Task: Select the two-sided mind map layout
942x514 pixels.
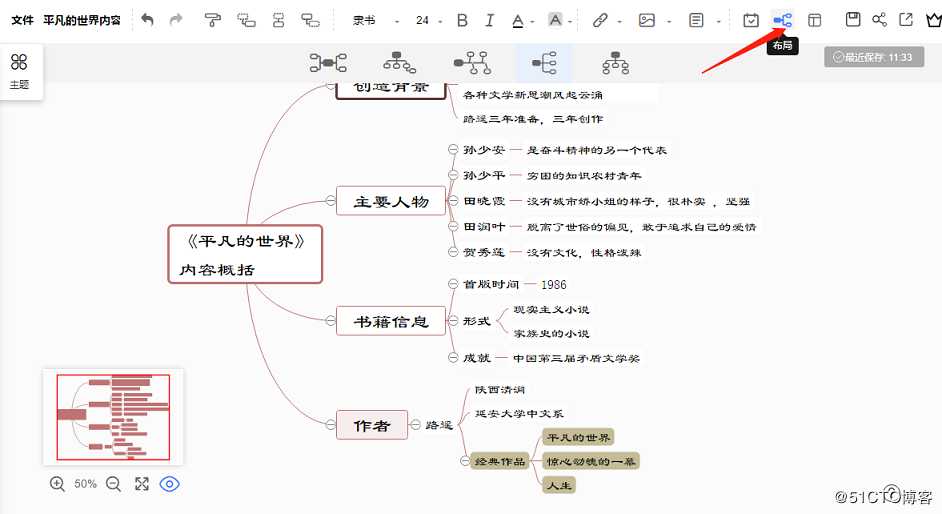Action: tap(328, 62)
